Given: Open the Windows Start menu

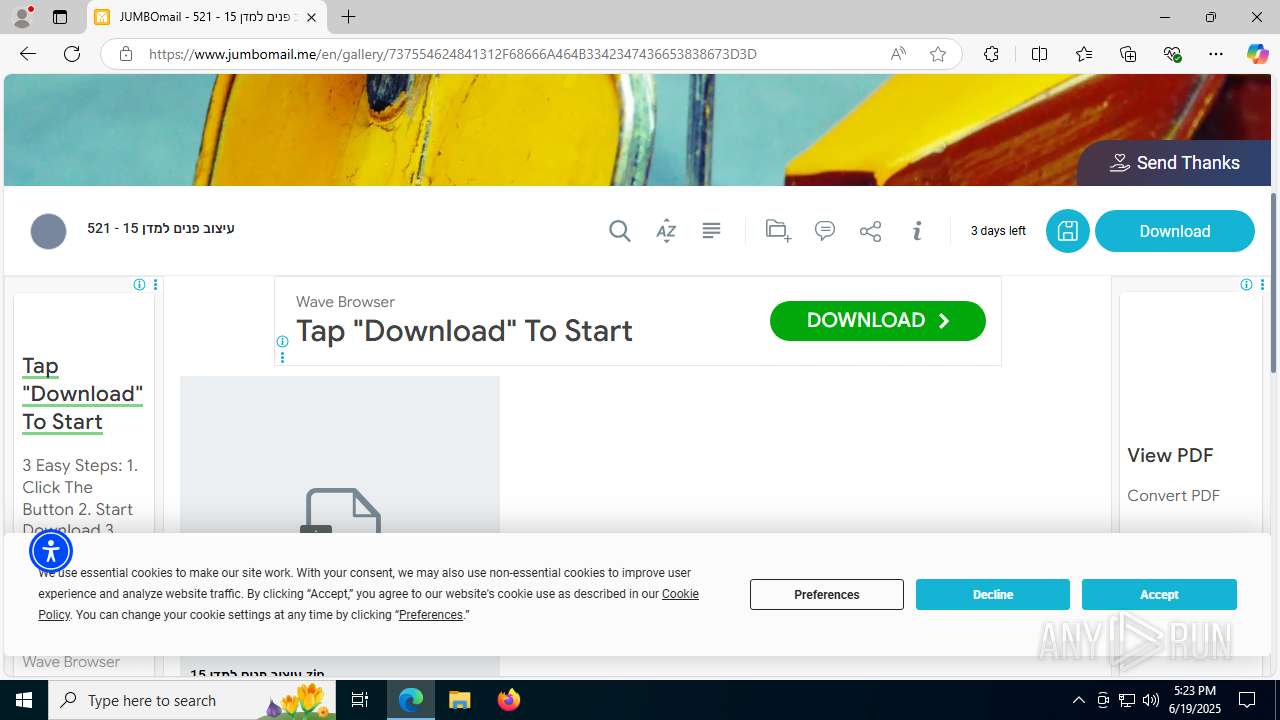Looking at the screenshot, I should [24, 700].
